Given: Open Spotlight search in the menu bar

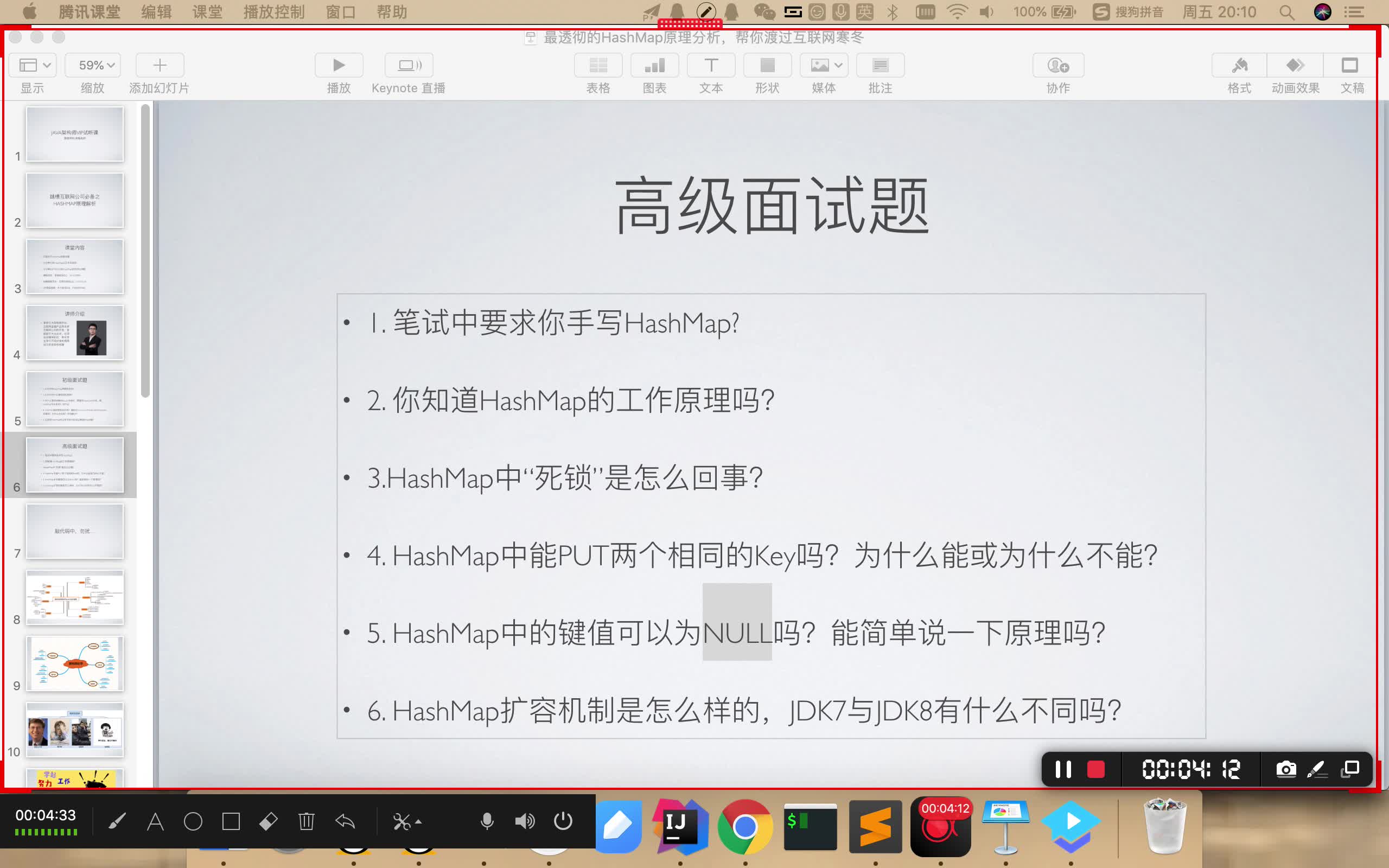Looking at the screenshot, I should coord(1286,12).
